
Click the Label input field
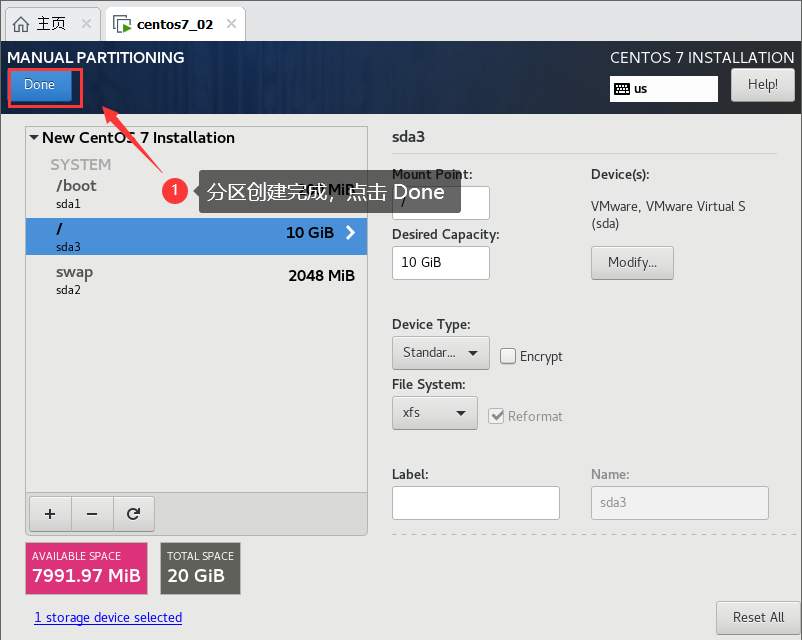coord(476,503)
